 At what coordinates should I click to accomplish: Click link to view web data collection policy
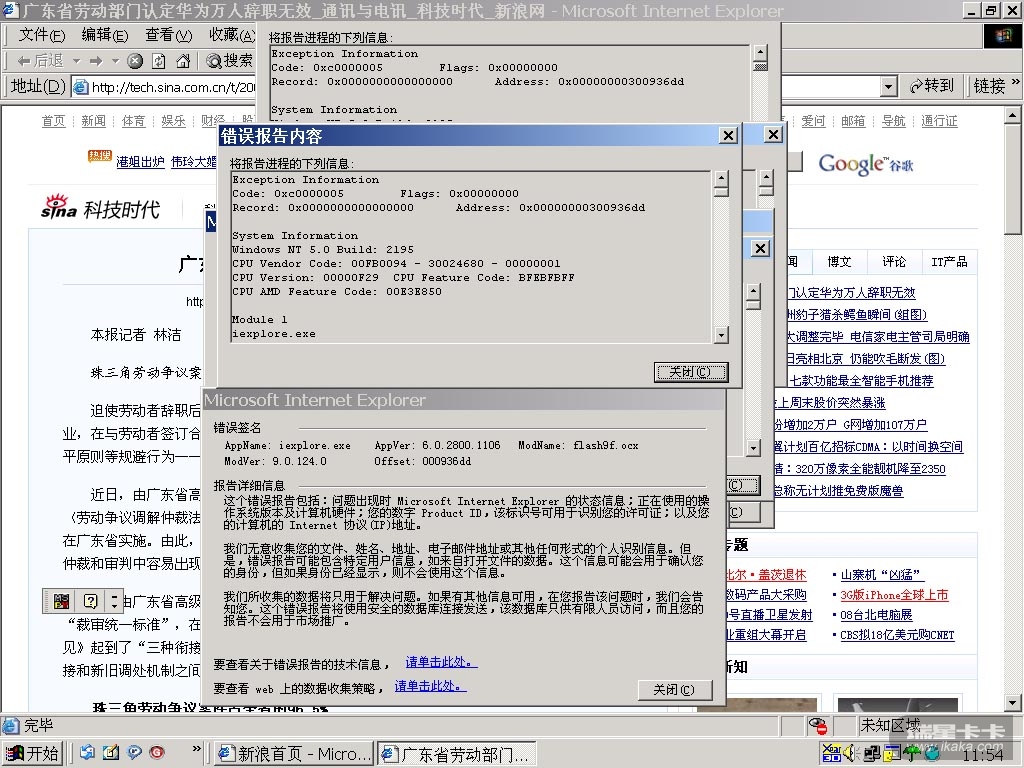point(430,686)
